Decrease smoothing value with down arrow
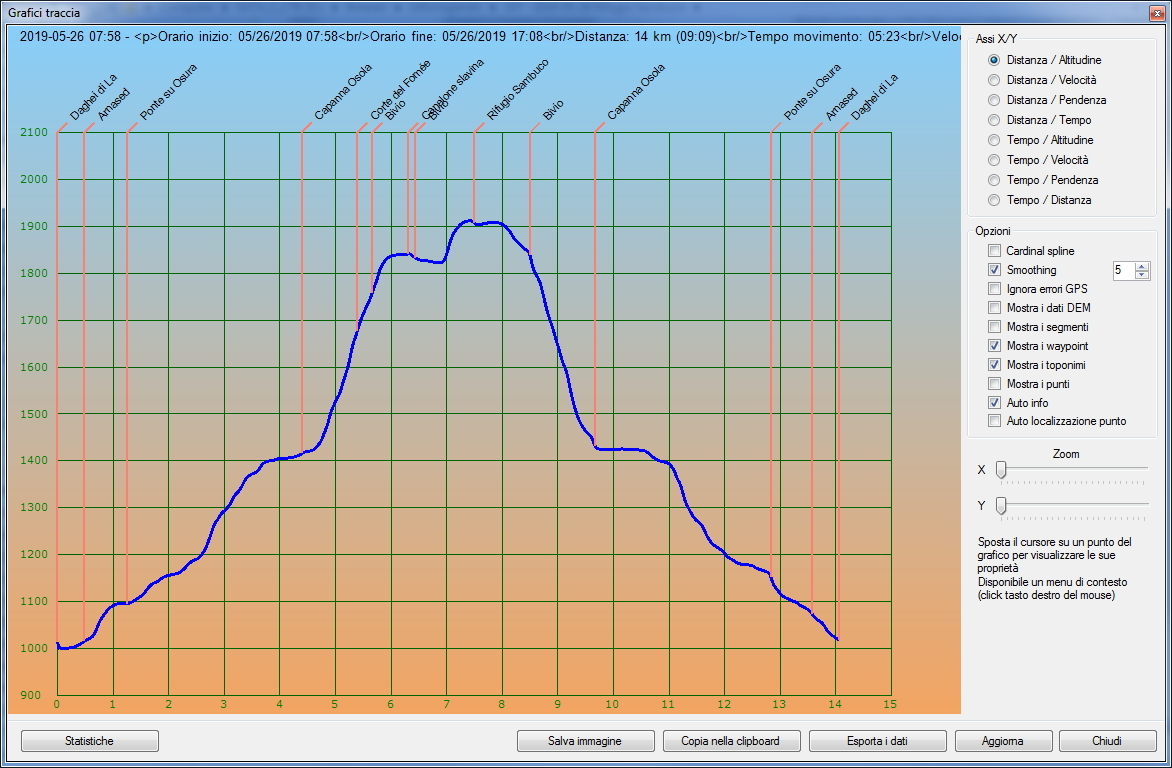 click(x=1142, y=275)
